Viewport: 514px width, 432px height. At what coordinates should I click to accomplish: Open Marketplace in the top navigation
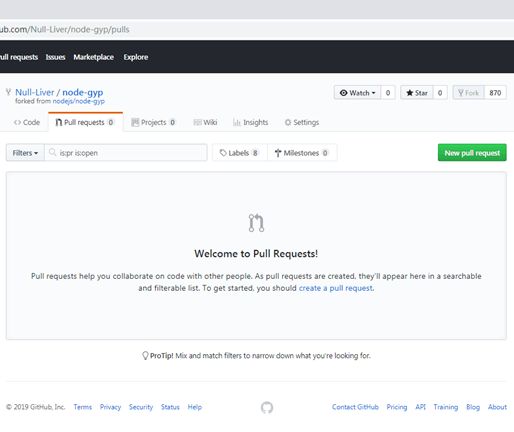click(94, 57)
